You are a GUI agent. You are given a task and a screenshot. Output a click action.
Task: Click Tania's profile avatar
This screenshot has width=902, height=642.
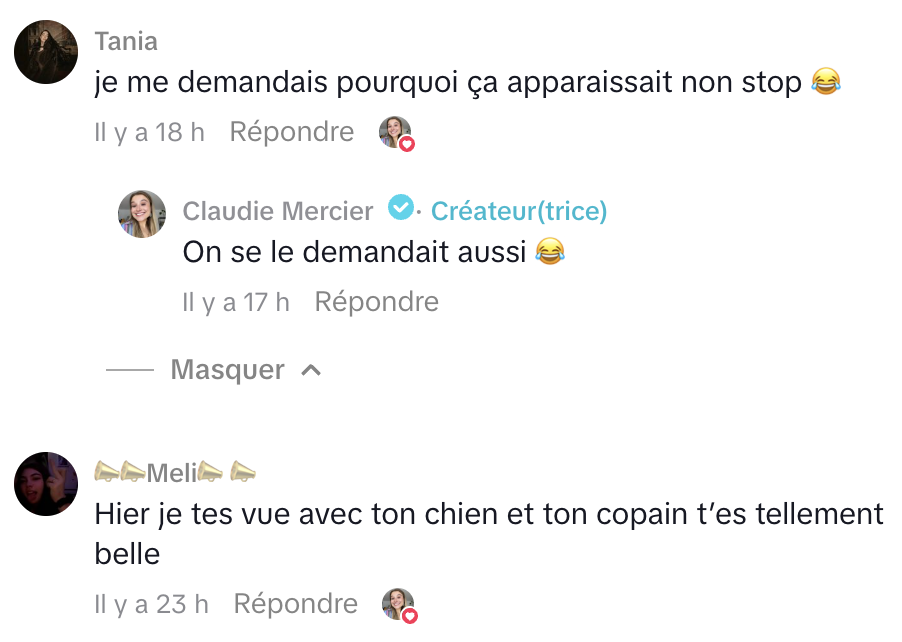pos(46,52)
